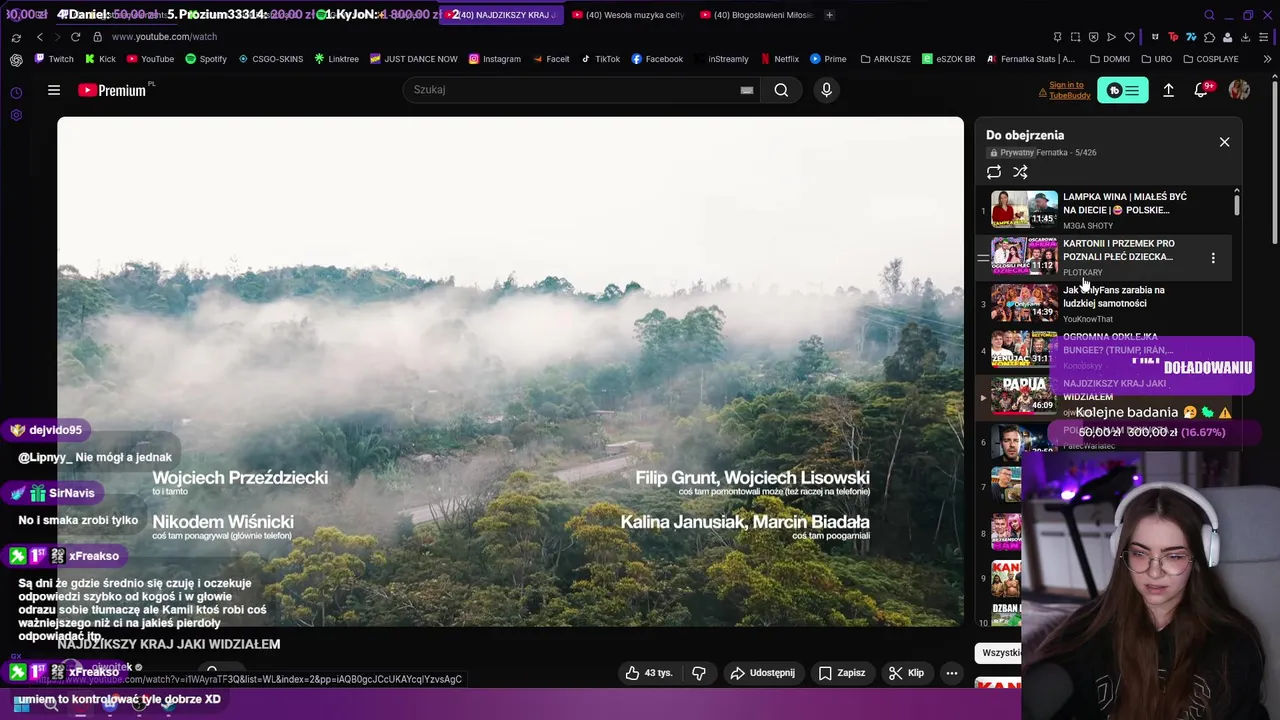Toggle playlist shuffle
This screenshot has width=1280, height=720.
point(1020,172)
